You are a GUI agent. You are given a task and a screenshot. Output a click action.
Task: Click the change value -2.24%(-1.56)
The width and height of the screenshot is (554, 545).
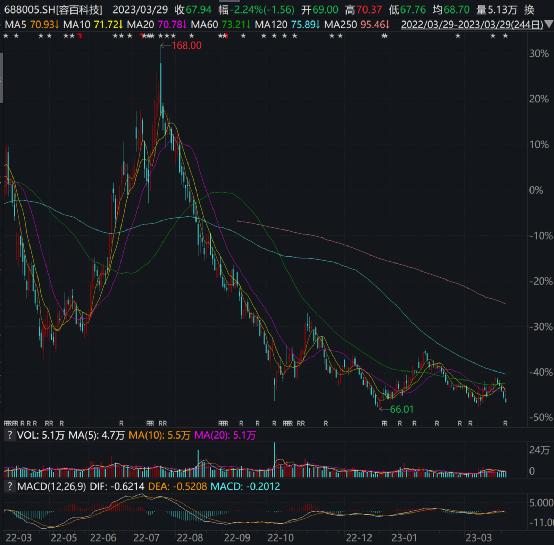264,10
